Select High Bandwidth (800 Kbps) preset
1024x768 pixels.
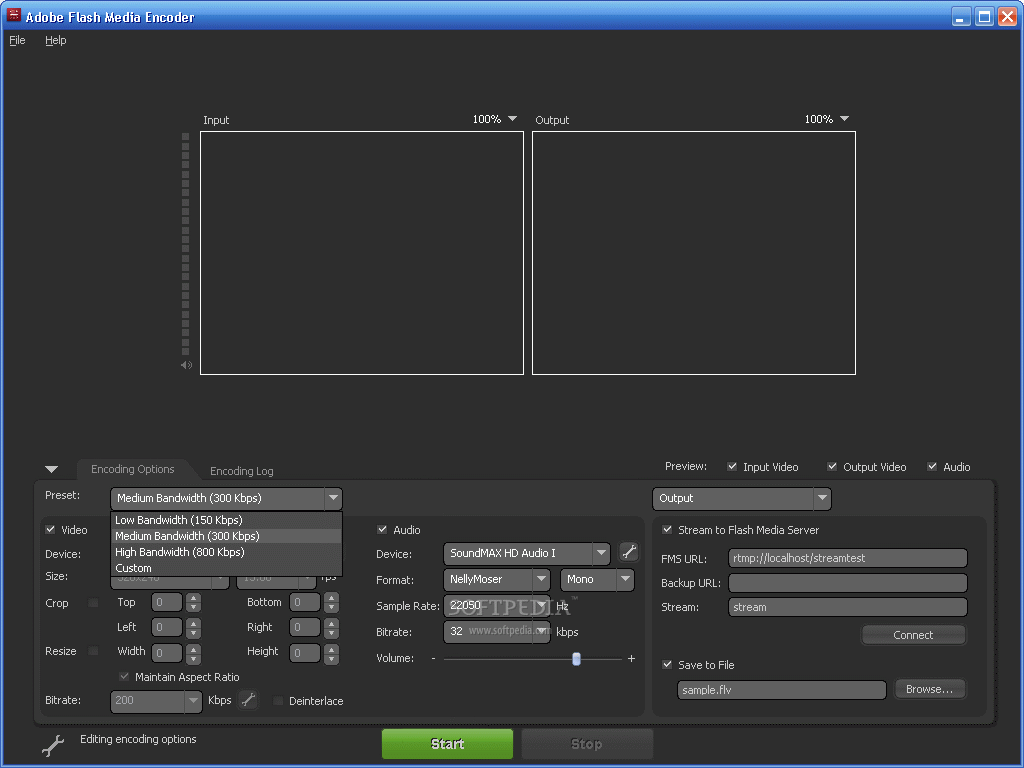(x=180, y=552)
